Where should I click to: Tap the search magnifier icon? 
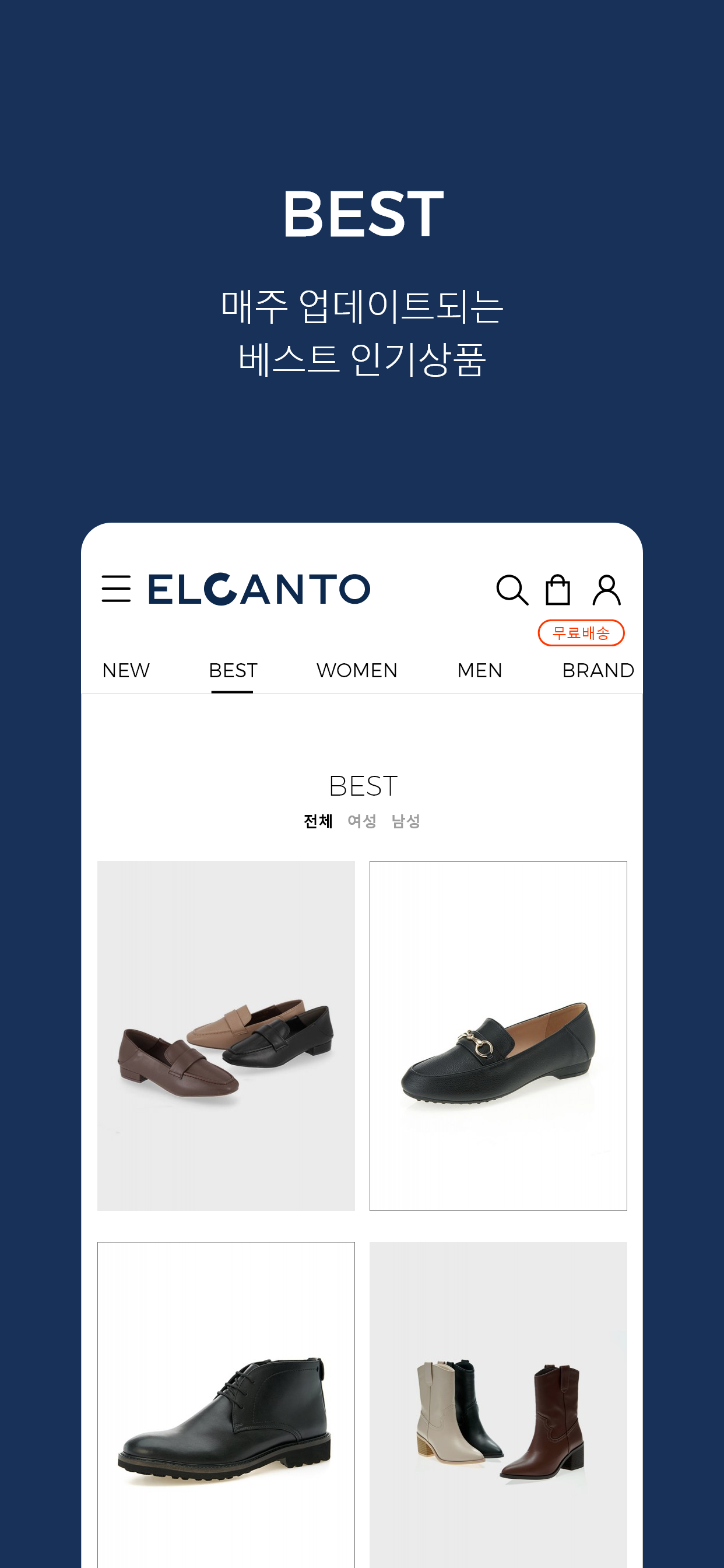[x=512, y=590]
